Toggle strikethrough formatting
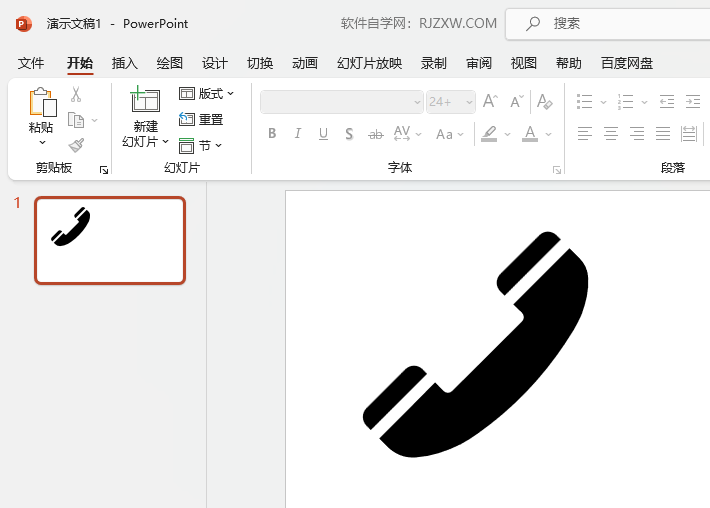 coord(375,134)
